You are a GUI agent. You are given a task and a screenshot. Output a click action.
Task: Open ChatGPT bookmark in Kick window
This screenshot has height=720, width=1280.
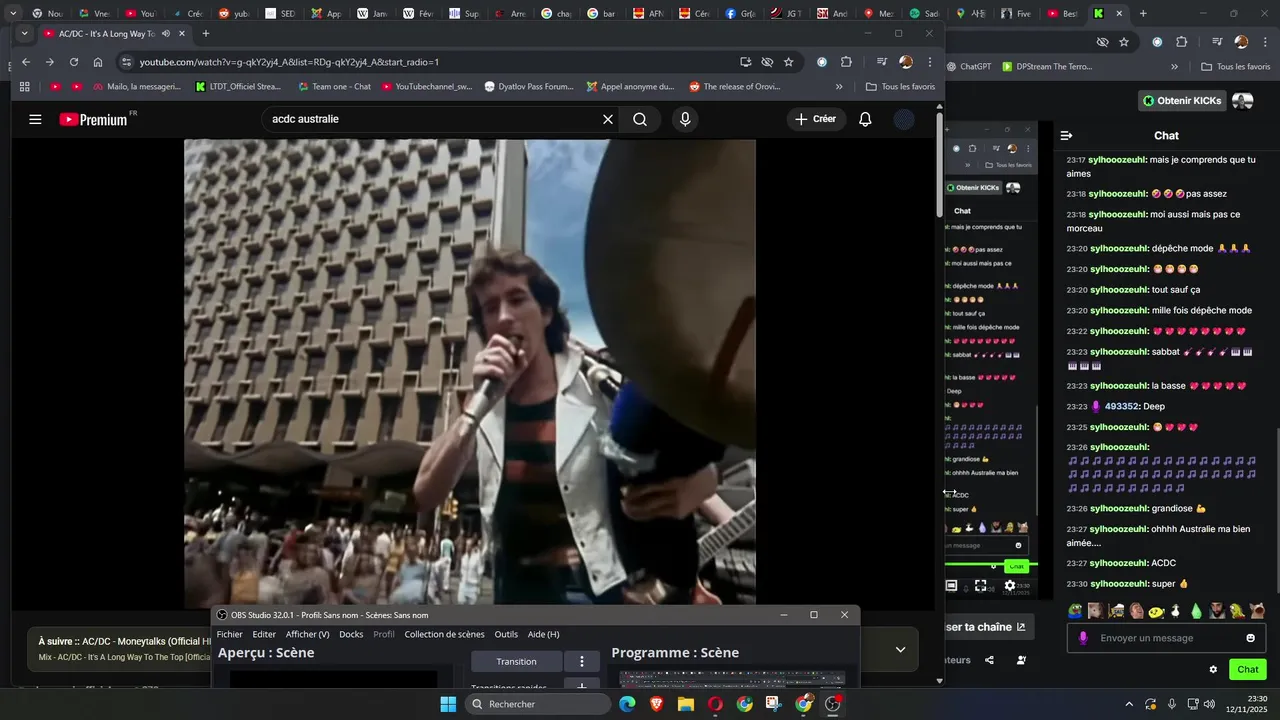(969, 67)
